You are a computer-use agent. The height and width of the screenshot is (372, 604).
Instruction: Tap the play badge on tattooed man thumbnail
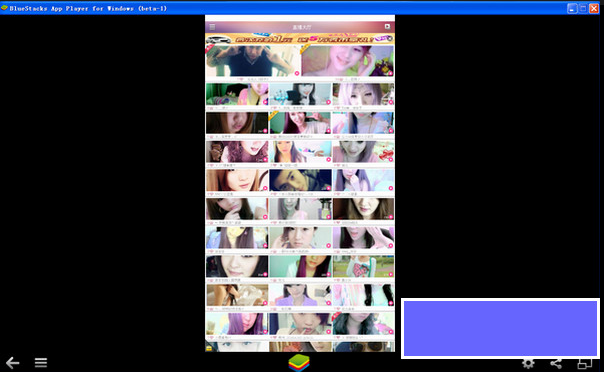coord(297,73)
